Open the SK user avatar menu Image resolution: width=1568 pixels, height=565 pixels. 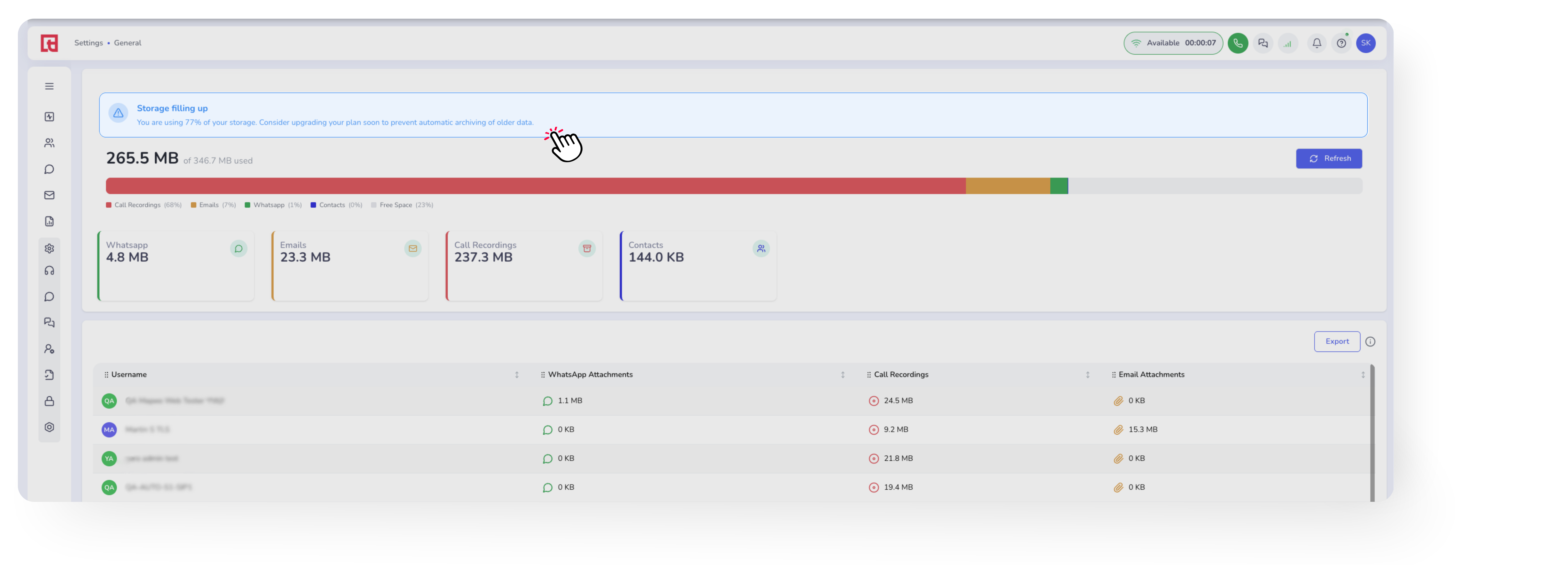(x=1365, y=43)
